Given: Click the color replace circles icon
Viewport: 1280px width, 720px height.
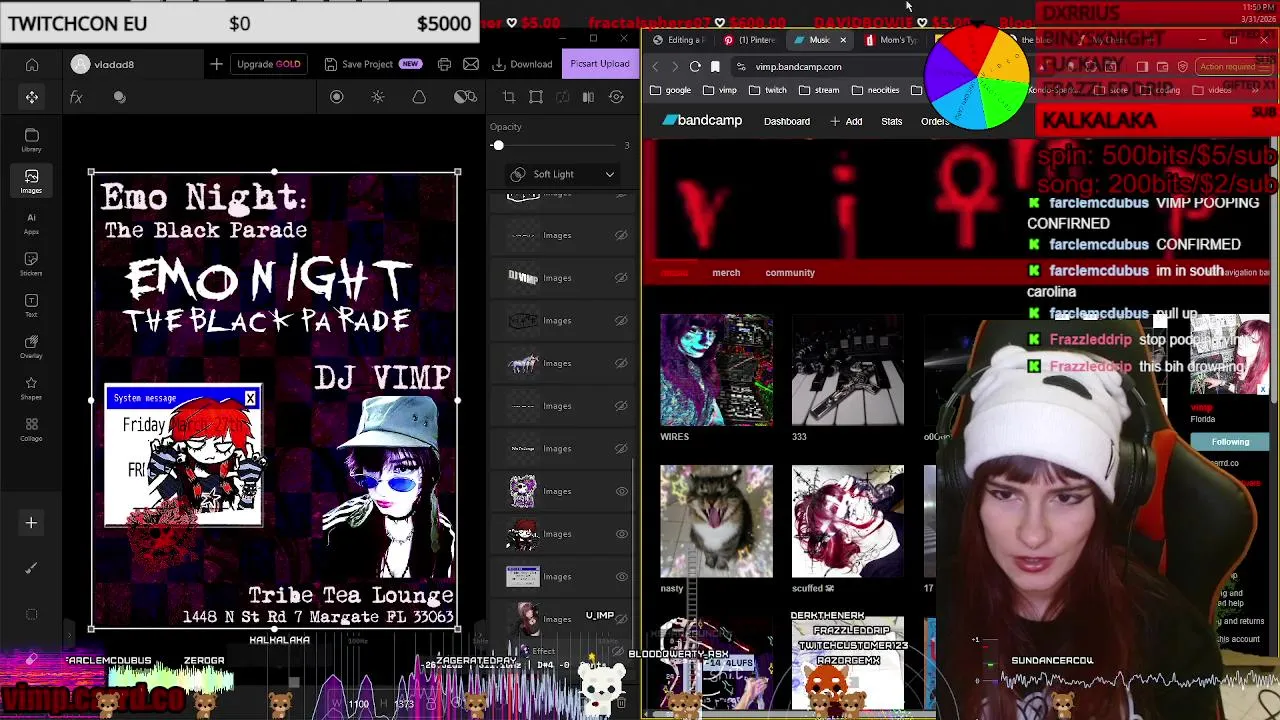Looking at the screenshot, I should pos(465,97).
